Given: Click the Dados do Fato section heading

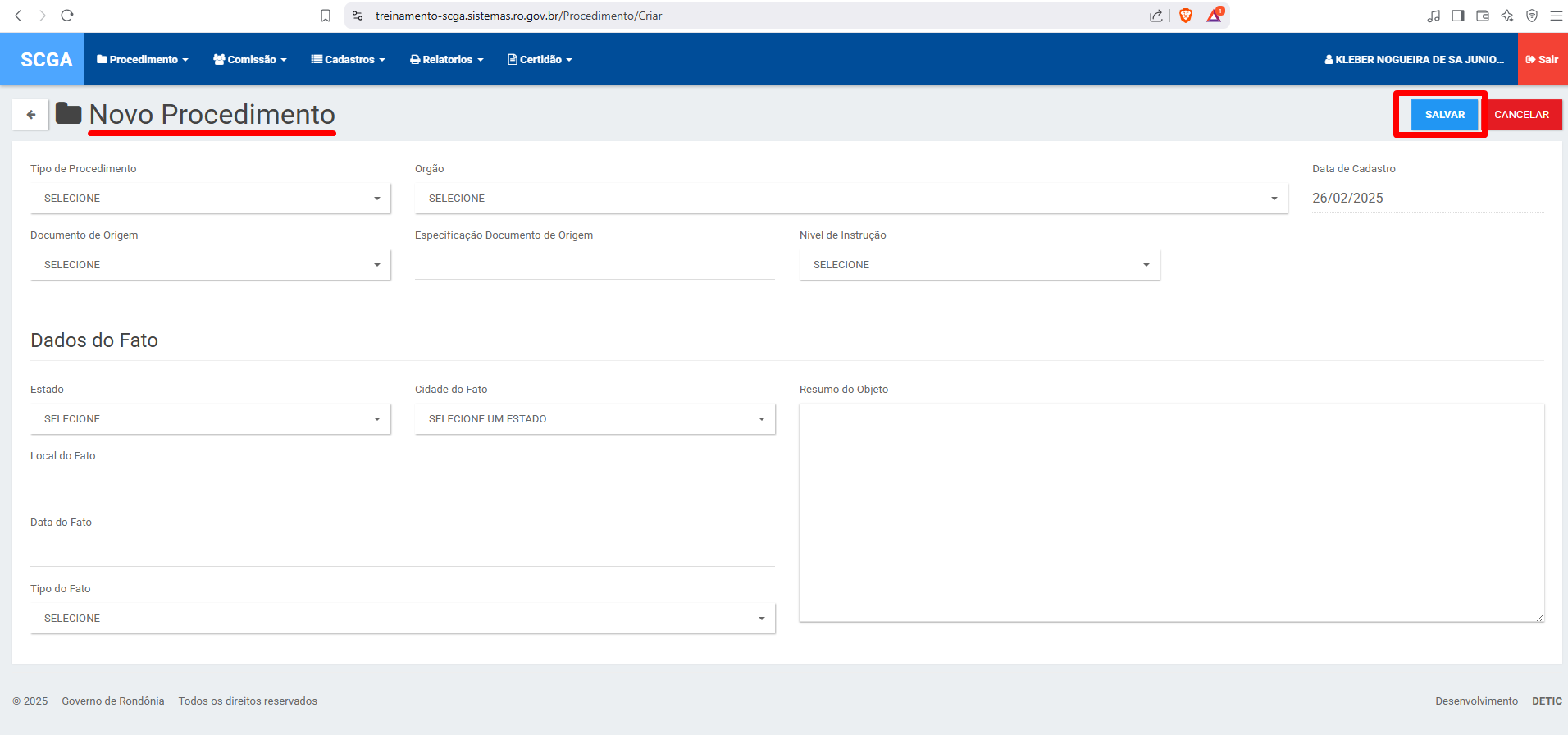Looking at the screenshot, I should [94, 340].
